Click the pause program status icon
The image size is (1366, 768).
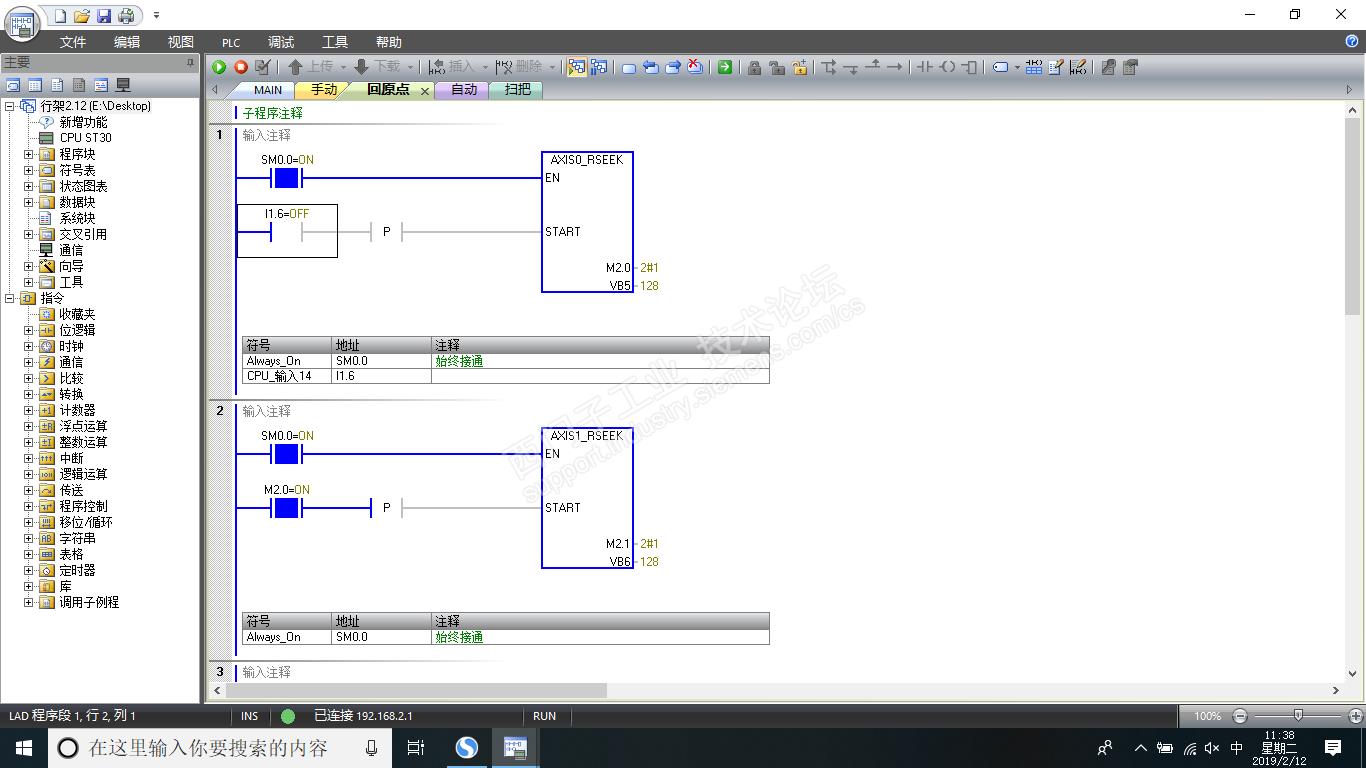(x=599, y=67)
